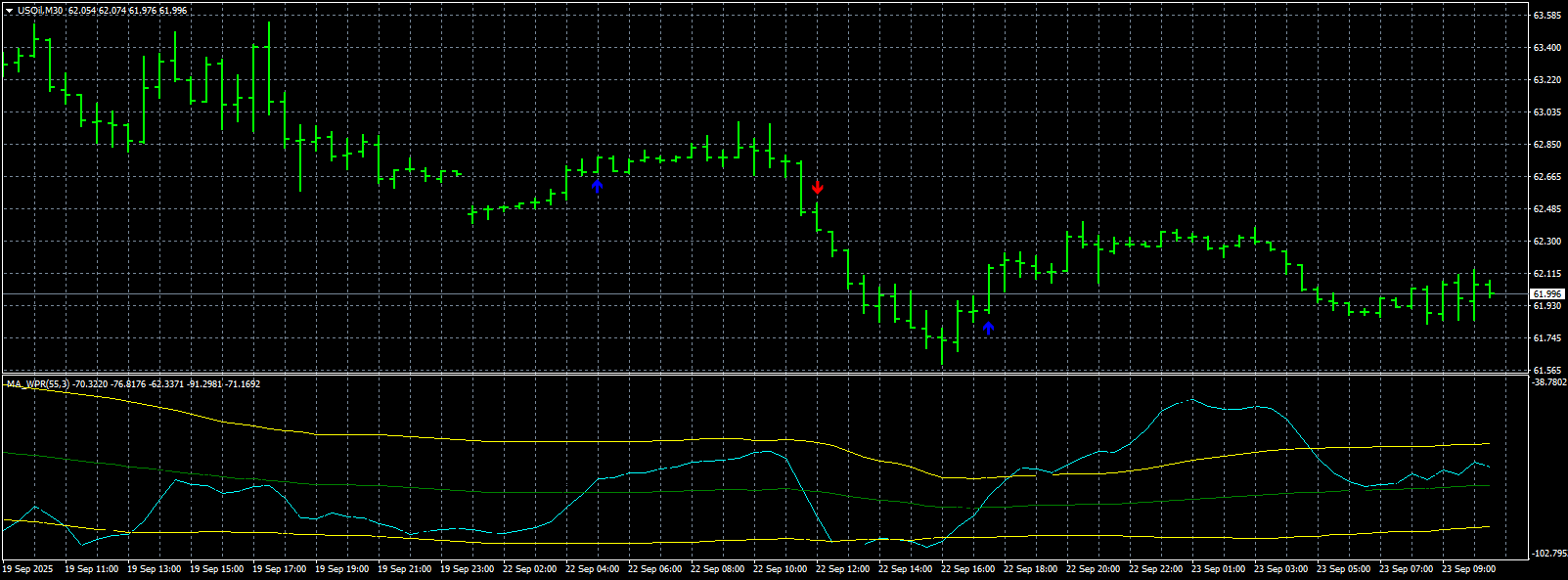
Task: Click the 62.300 price scale label
Action: 1547,242
